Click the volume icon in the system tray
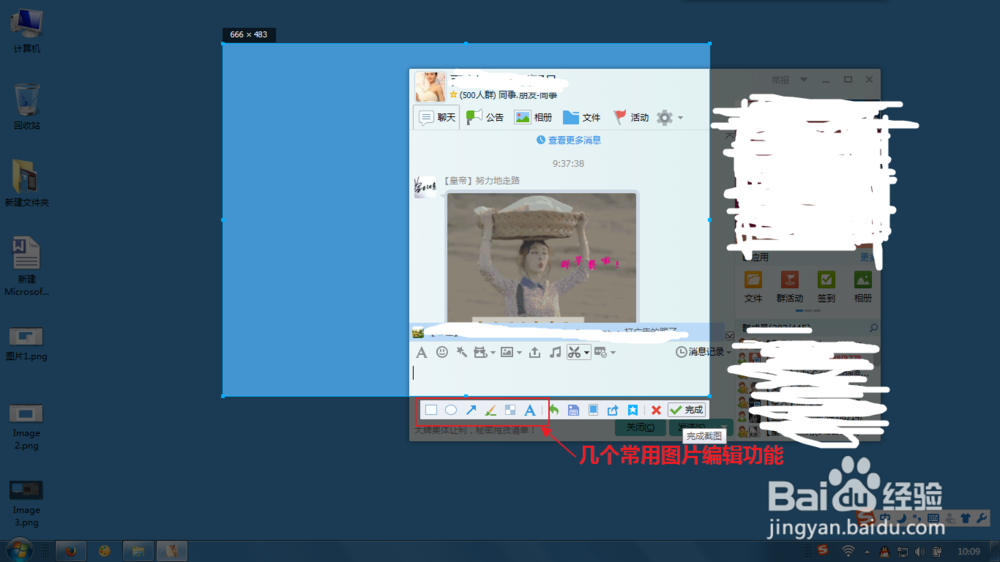 919,552
